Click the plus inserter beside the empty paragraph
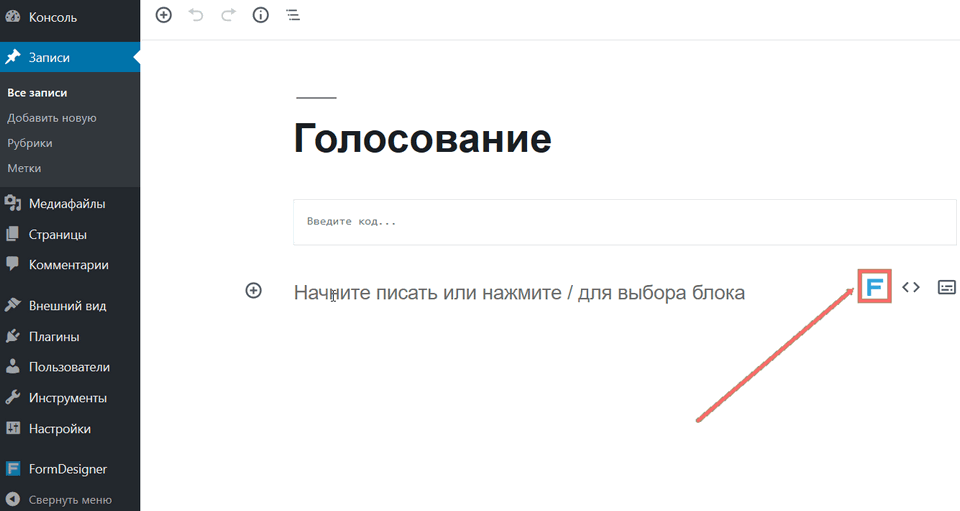Viewport: 960px width, 511px height. point(253,290)
